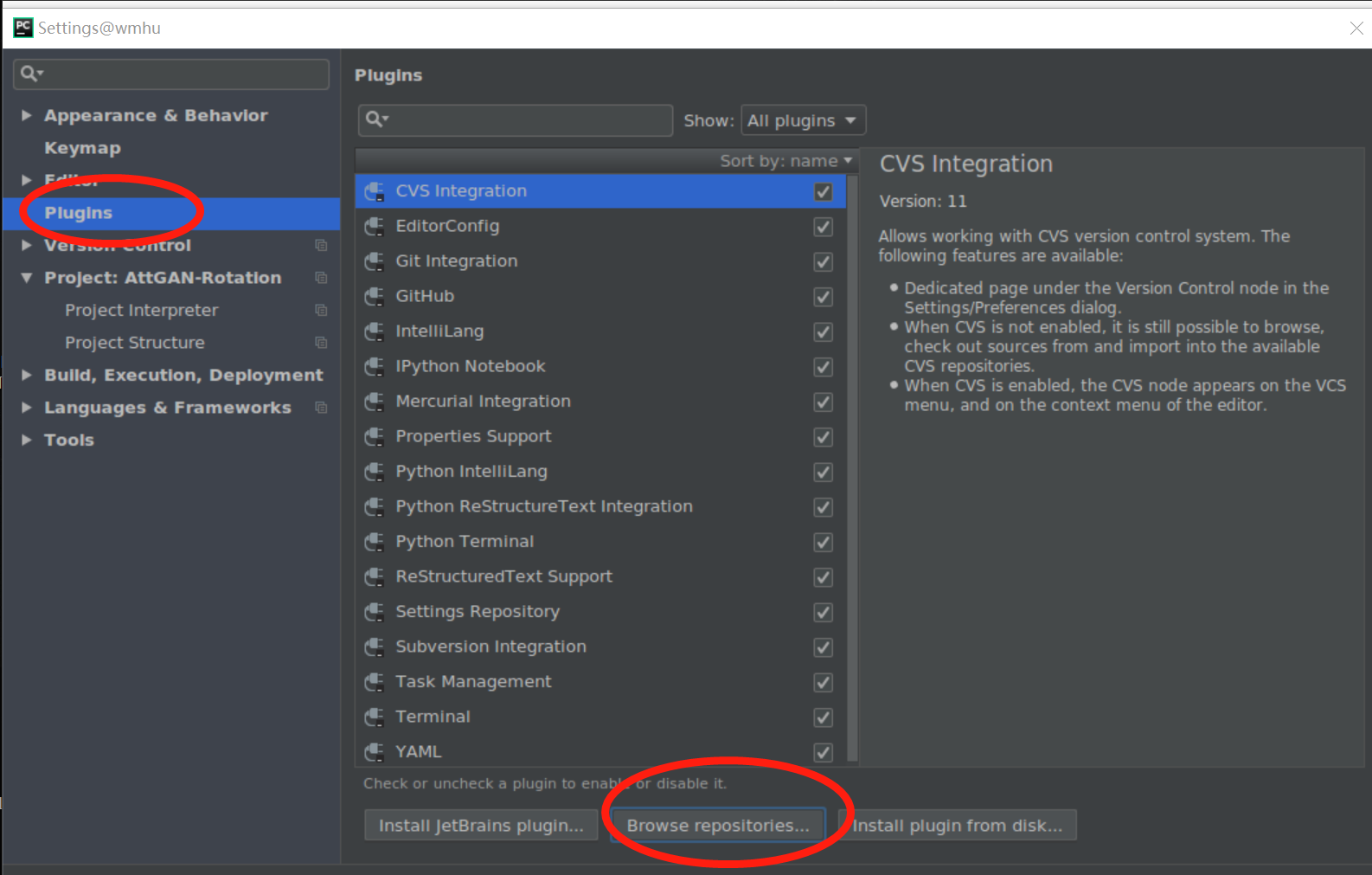The width and height of the screenshot is (1372, 875).
Task: Click the IPython Notebook plugin icon
Action: pyautogui.click(x=375, y=367)
